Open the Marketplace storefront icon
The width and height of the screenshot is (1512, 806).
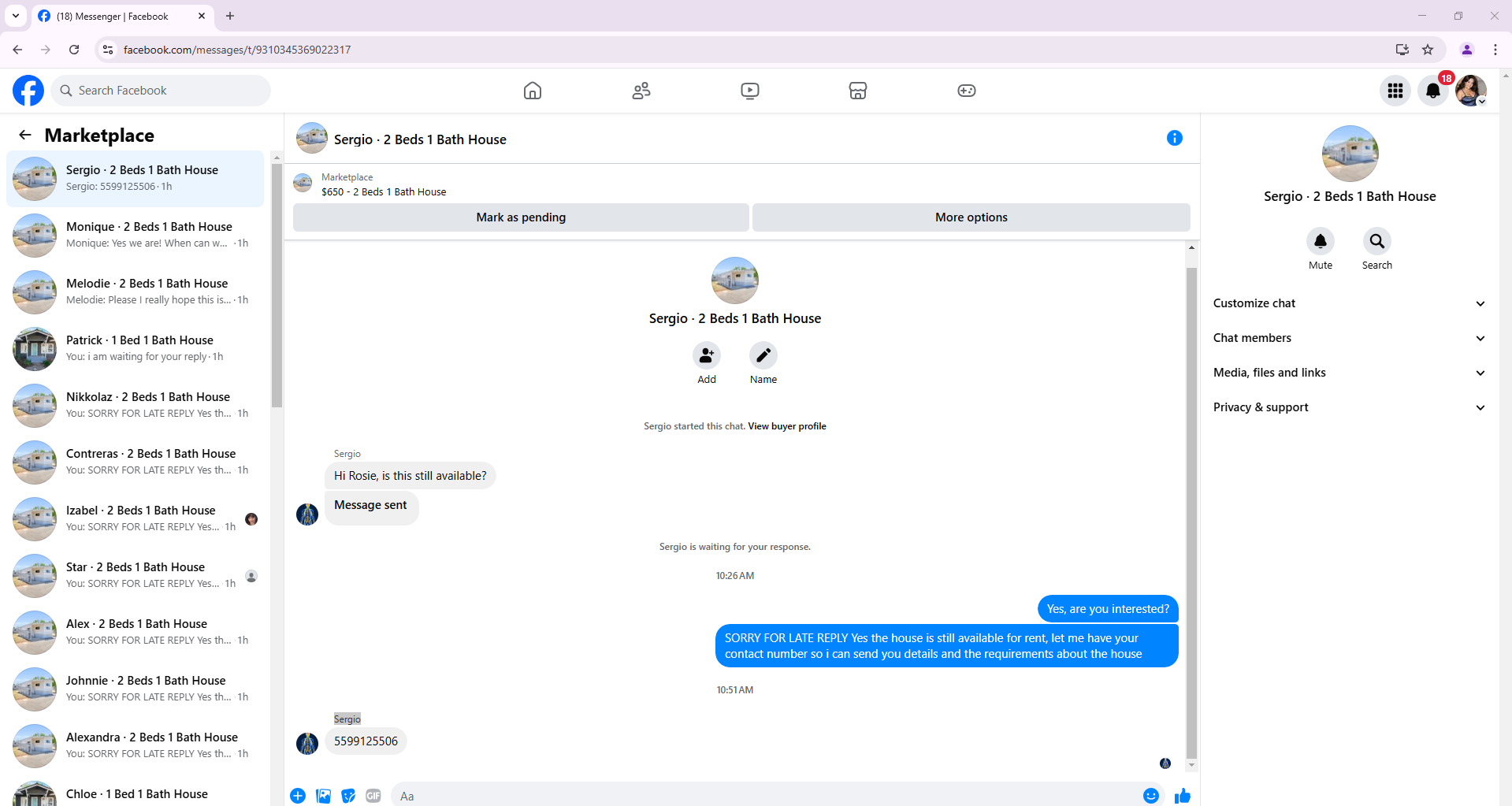coord(858,91)
